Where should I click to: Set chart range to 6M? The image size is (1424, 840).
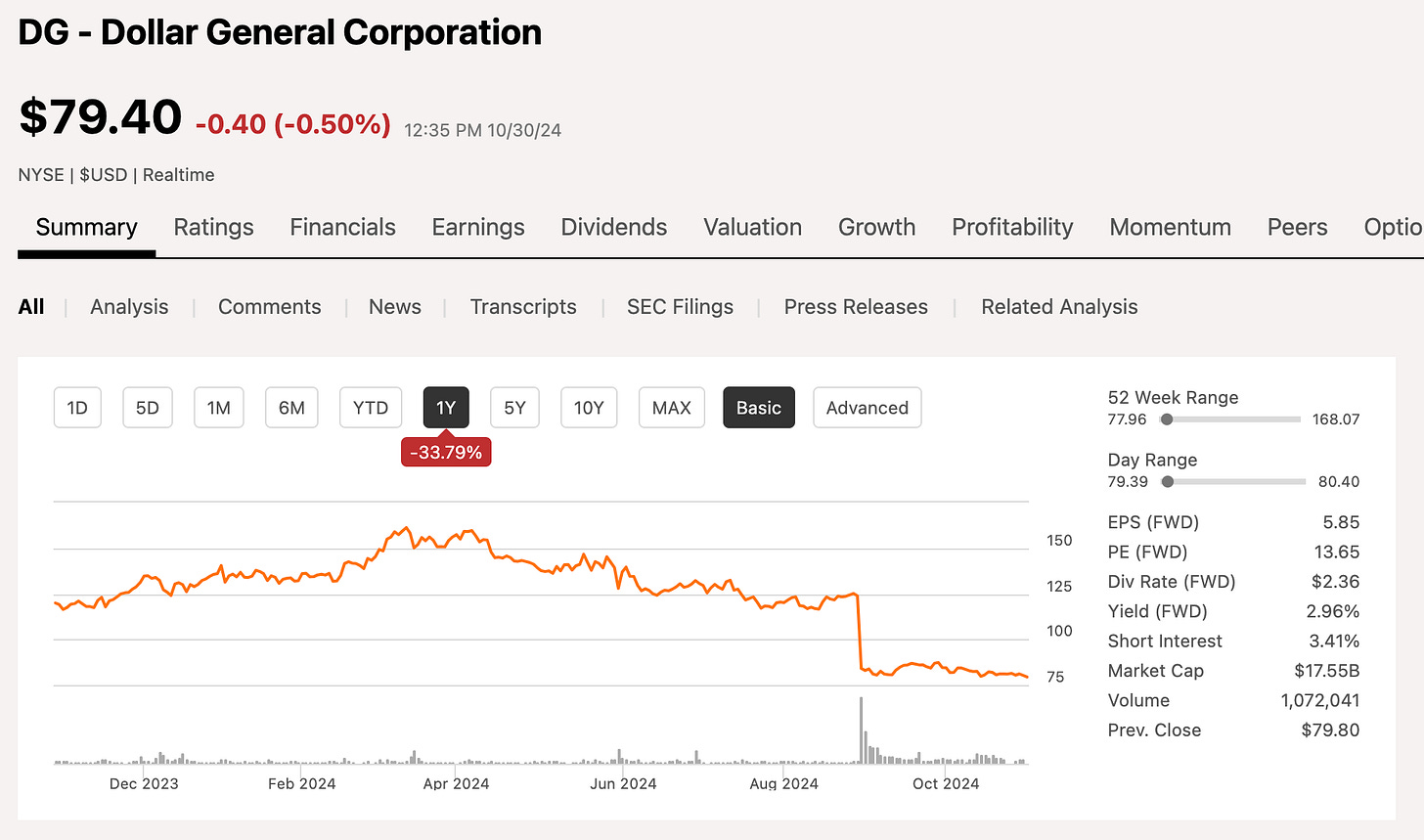(x=291, y=408)
